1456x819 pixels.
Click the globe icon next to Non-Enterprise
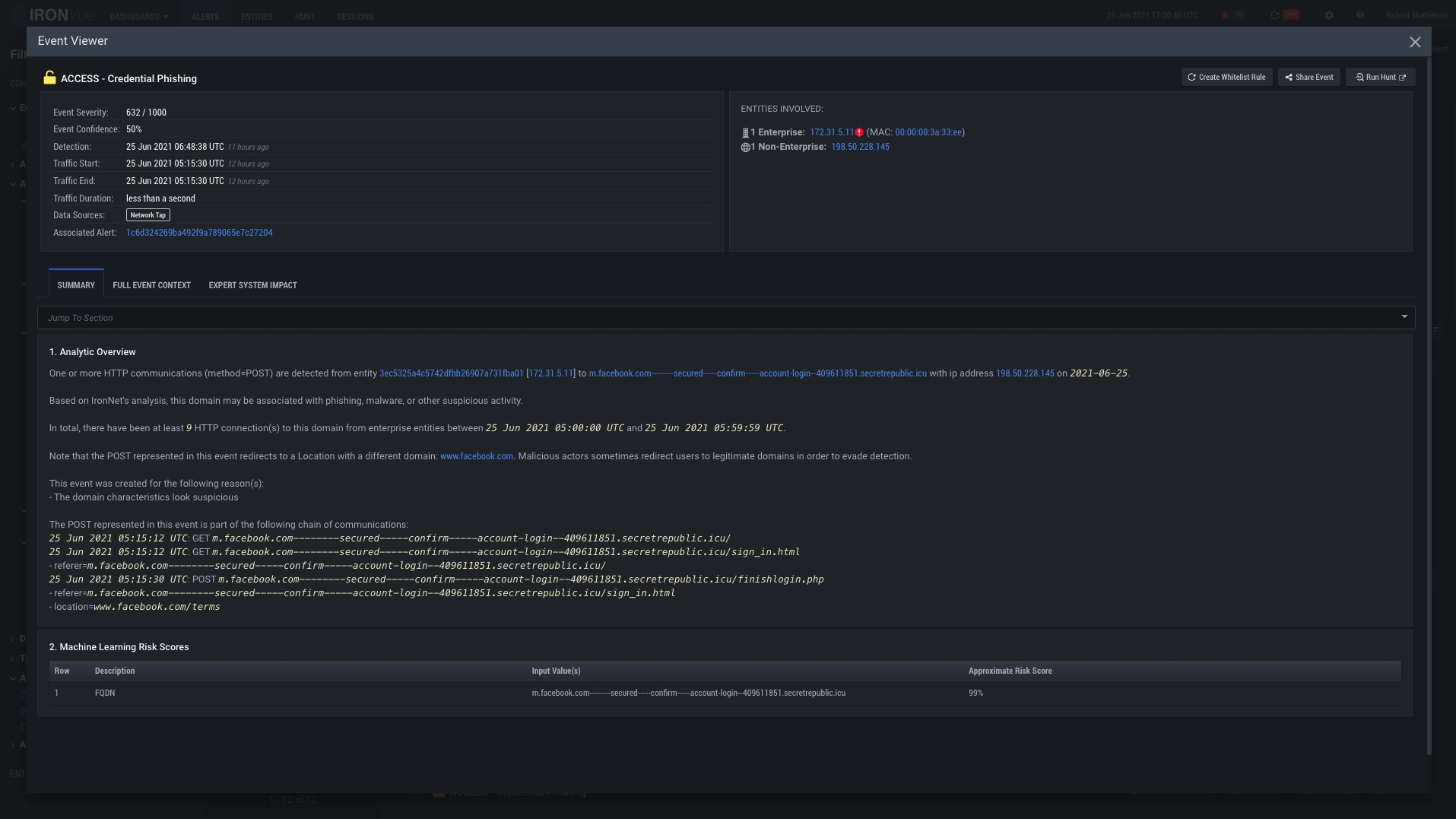pos(746,148)
